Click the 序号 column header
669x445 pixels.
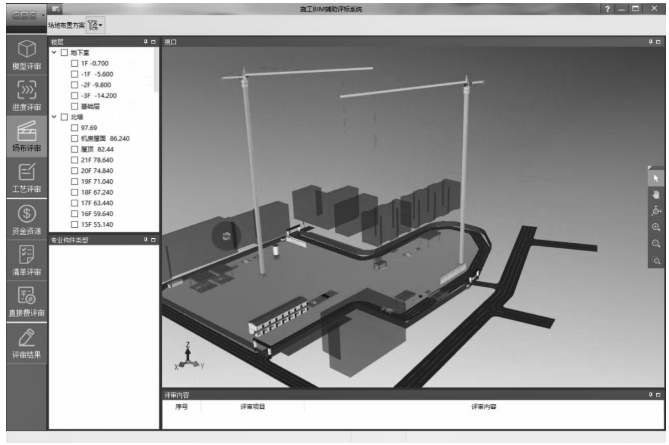pos(181,407)
